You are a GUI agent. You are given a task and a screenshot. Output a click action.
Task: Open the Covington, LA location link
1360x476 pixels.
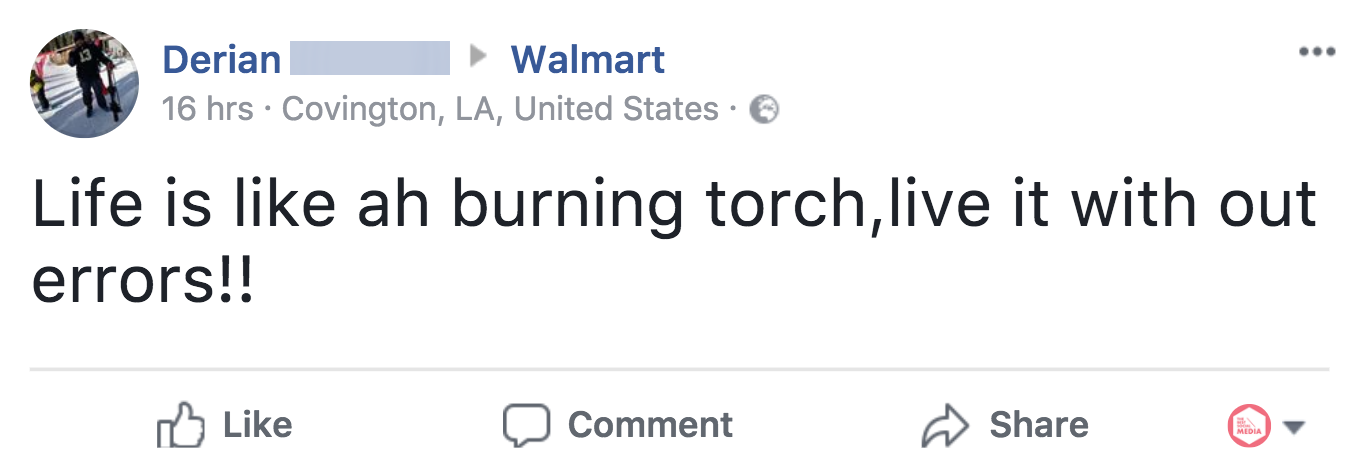(500, 108)
